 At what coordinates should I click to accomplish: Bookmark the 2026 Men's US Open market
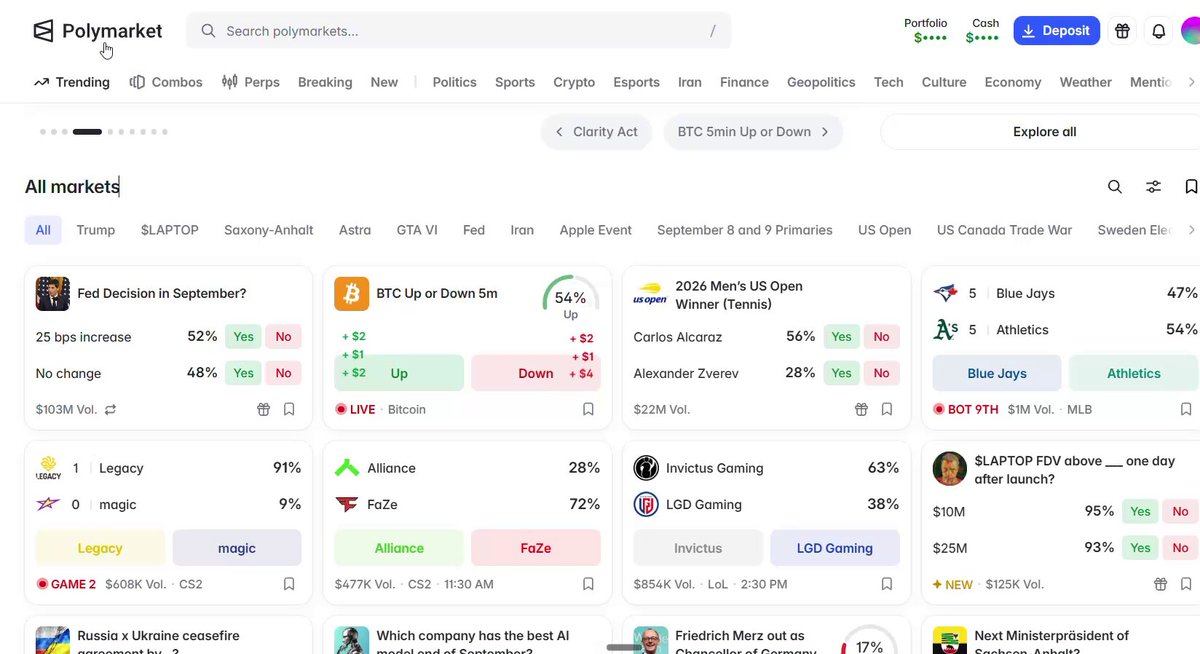(x=887, y=409)
